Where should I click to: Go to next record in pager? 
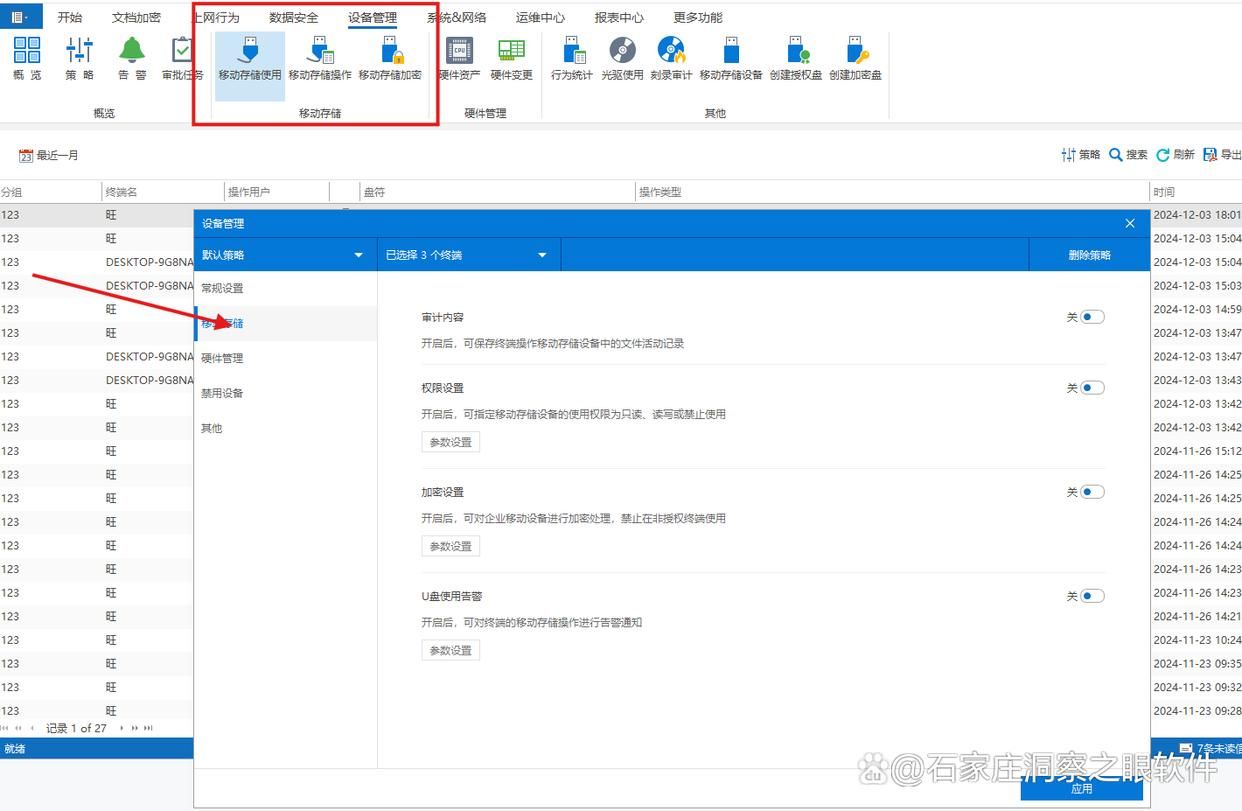click(x=123, y=728)
